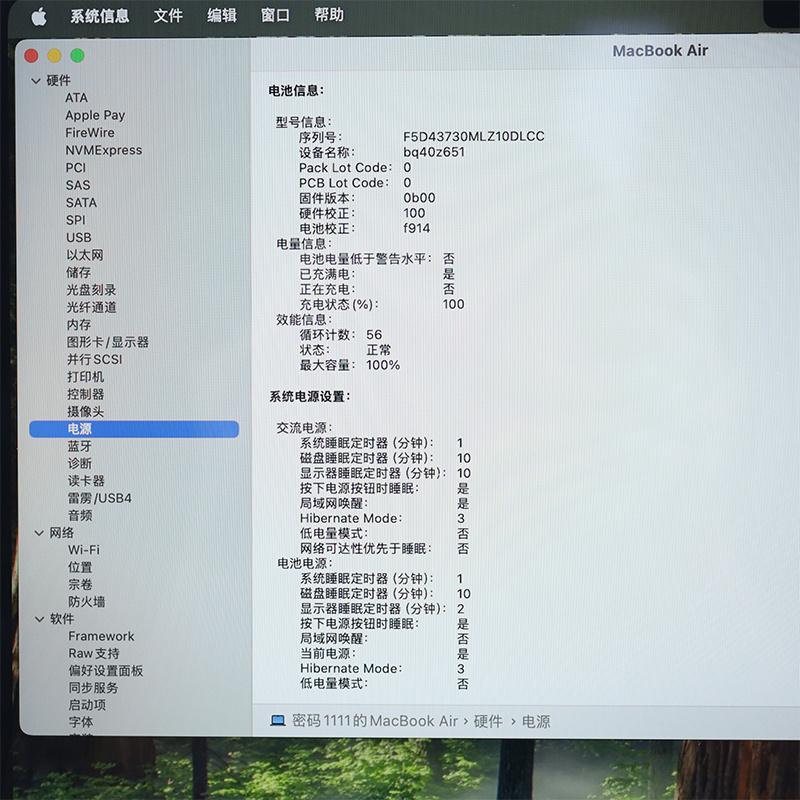Viewport: 800px width, 800px height.
Task: Select 诊断 in the sidebar
Action: pyautogui.click(x=80, y=463)
